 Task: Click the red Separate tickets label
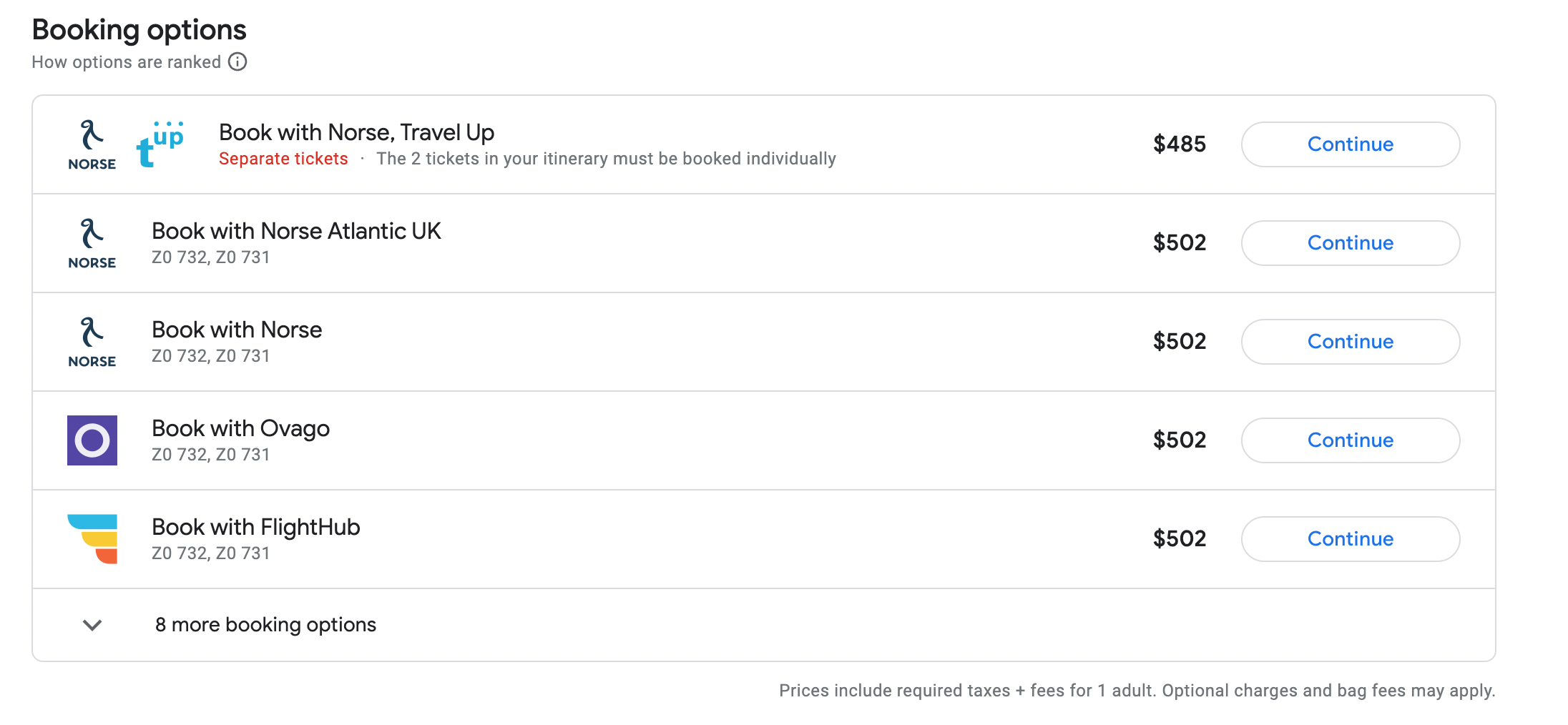(x=283, y=159)
